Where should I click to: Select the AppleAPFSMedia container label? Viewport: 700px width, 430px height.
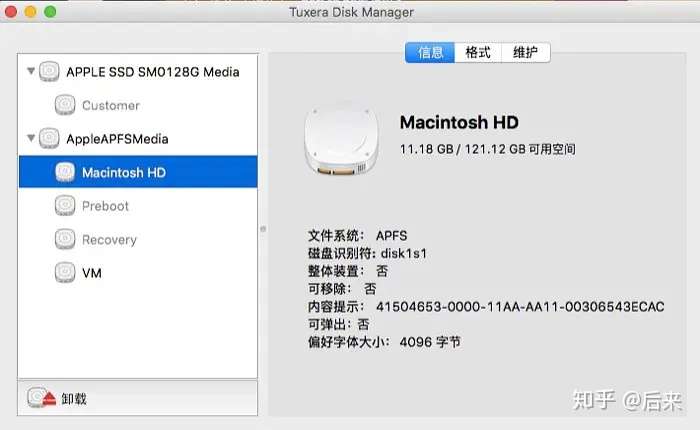117,139
